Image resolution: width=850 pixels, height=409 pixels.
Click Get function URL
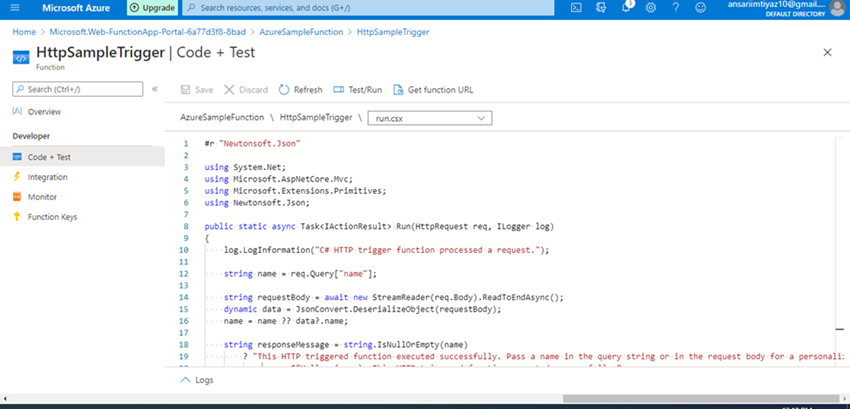click(x=433, y=90)
